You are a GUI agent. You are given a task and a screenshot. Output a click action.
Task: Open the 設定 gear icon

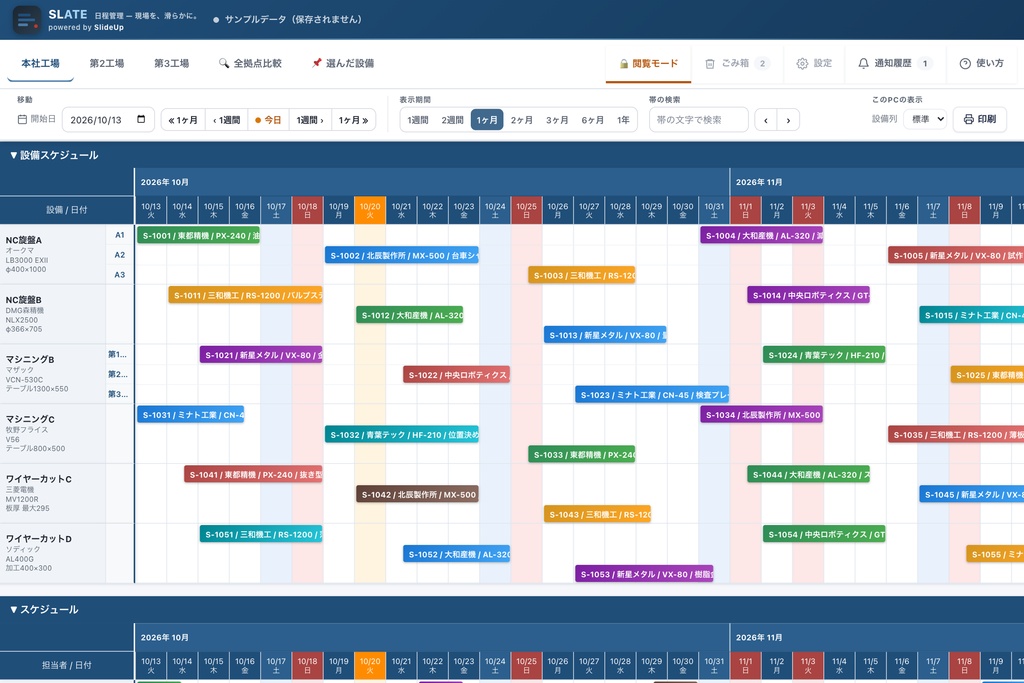click(x=802, y=63)
